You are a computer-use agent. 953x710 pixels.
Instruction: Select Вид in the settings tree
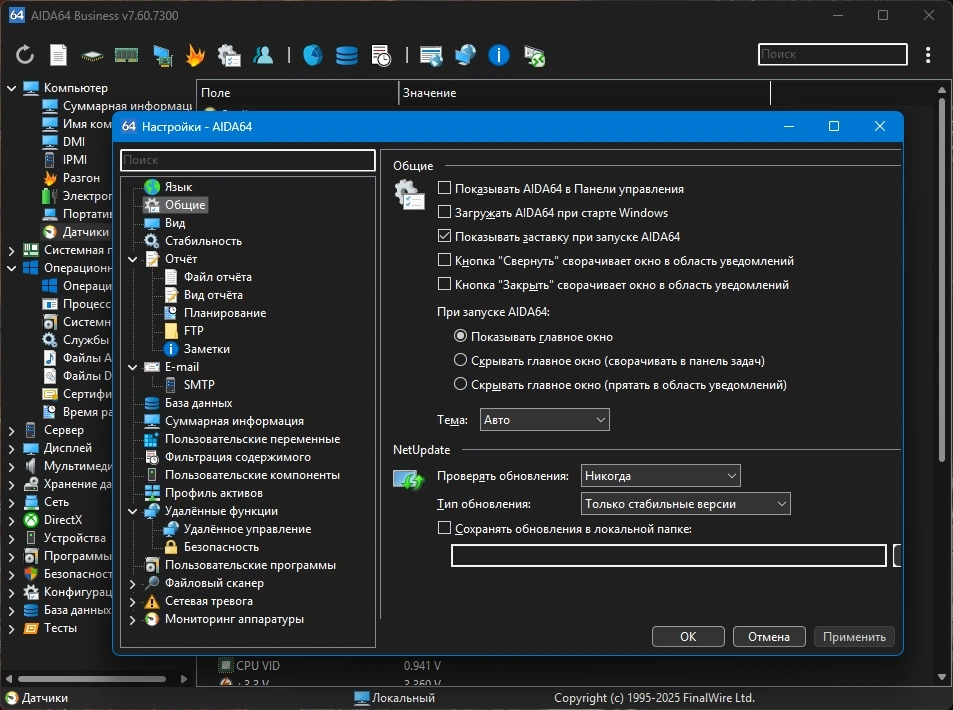[175, 222]
